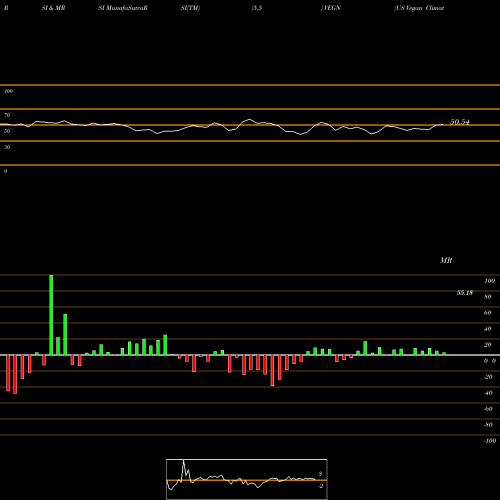The height and width of the screenshot is (500, 500).
Task: Click the SI & MR header label
Action: pyautogui.click(x=53, y=8)
